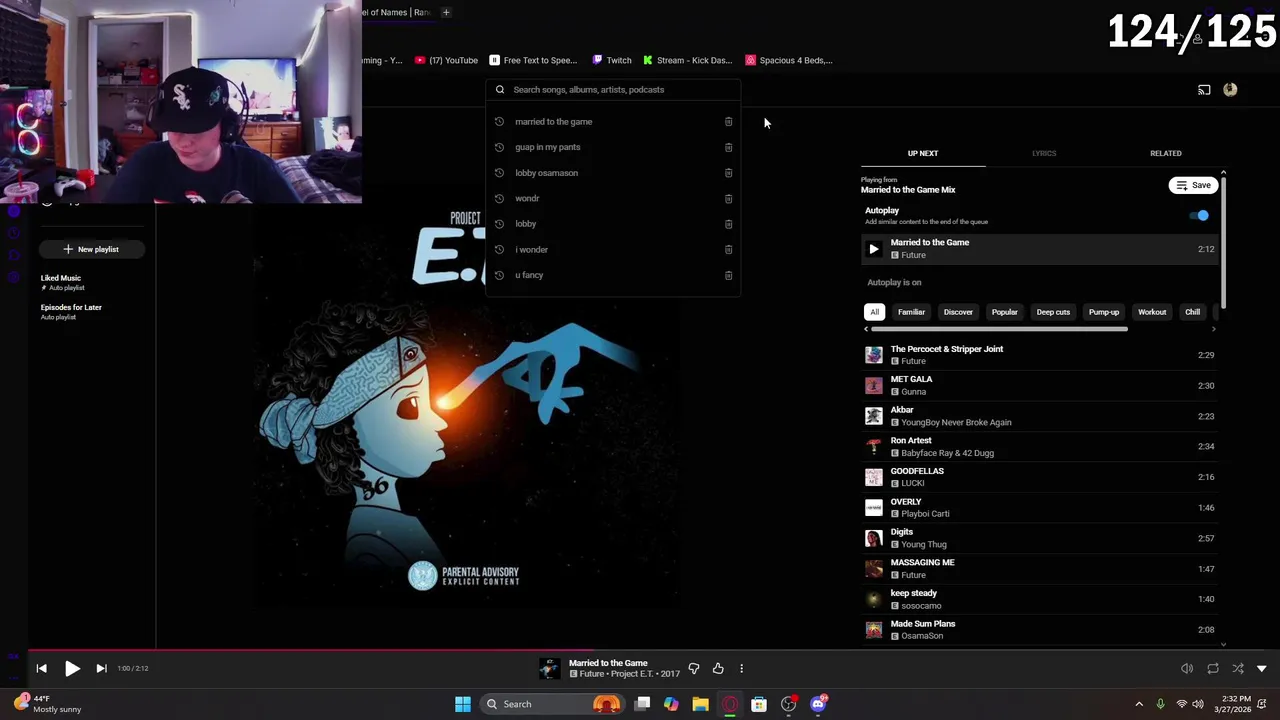
Task: Click the filter chips horizontal scrollbar
Action: (x=999, y=329)
